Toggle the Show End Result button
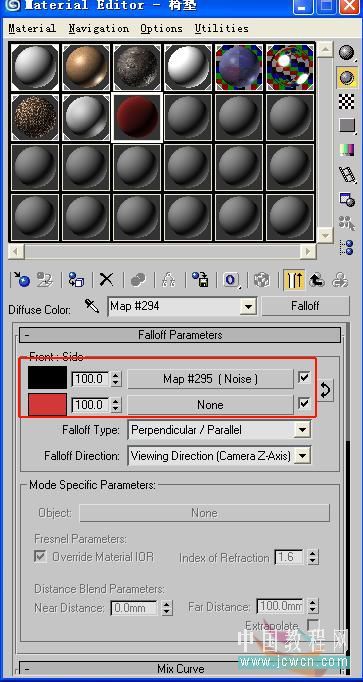The image size is (363, 682). point(294,280)
